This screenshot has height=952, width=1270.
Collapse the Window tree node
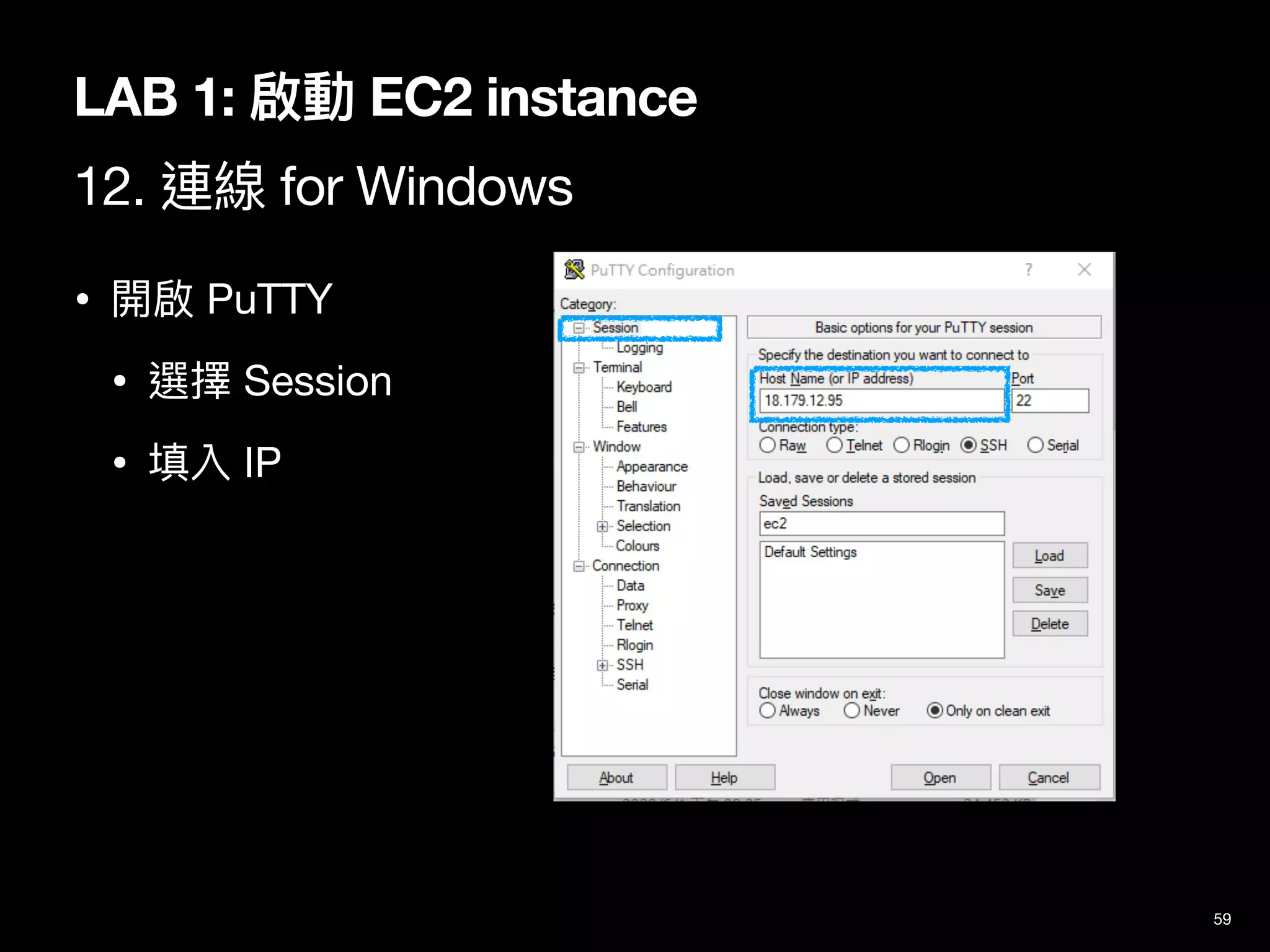[x=579, y=447]
